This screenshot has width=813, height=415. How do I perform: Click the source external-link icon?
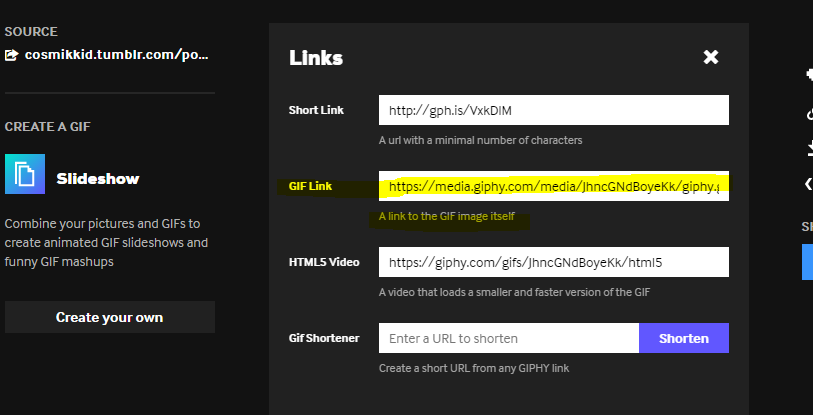pos(11,55)
